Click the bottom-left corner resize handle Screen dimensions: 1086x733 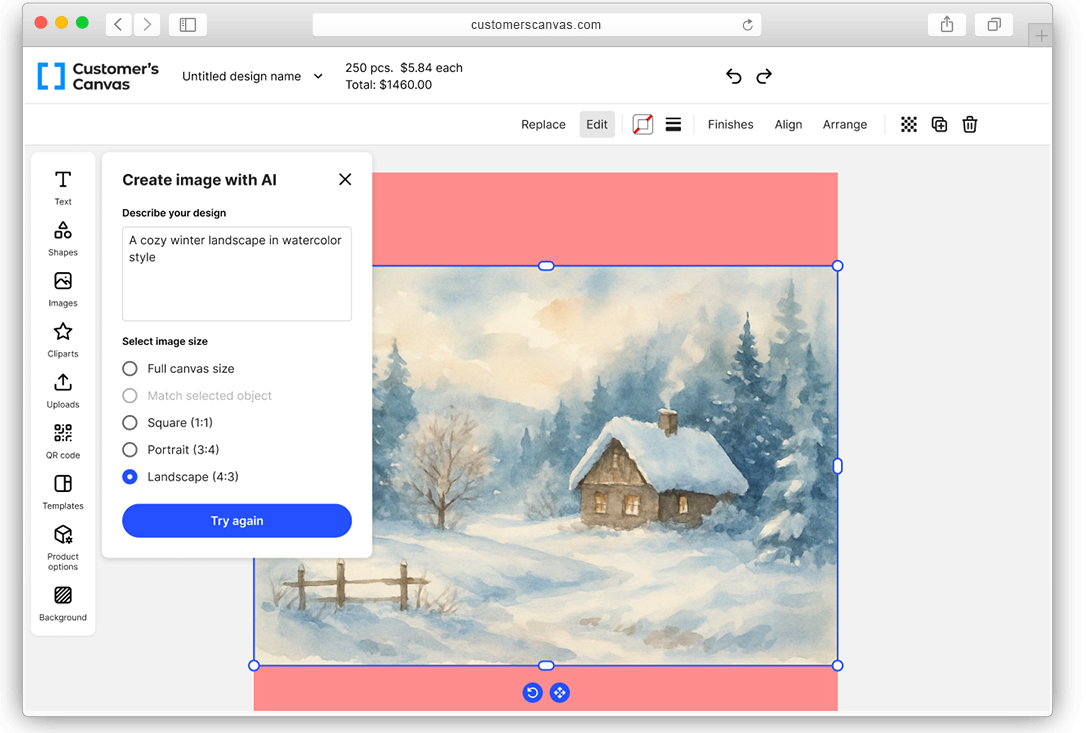tap(254, 665)
